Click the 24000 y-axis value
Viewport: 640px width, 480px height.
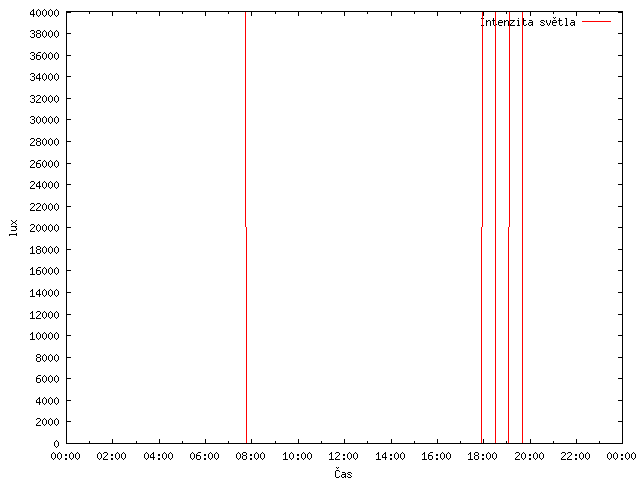pyautogui.click(x=44, y=185)
